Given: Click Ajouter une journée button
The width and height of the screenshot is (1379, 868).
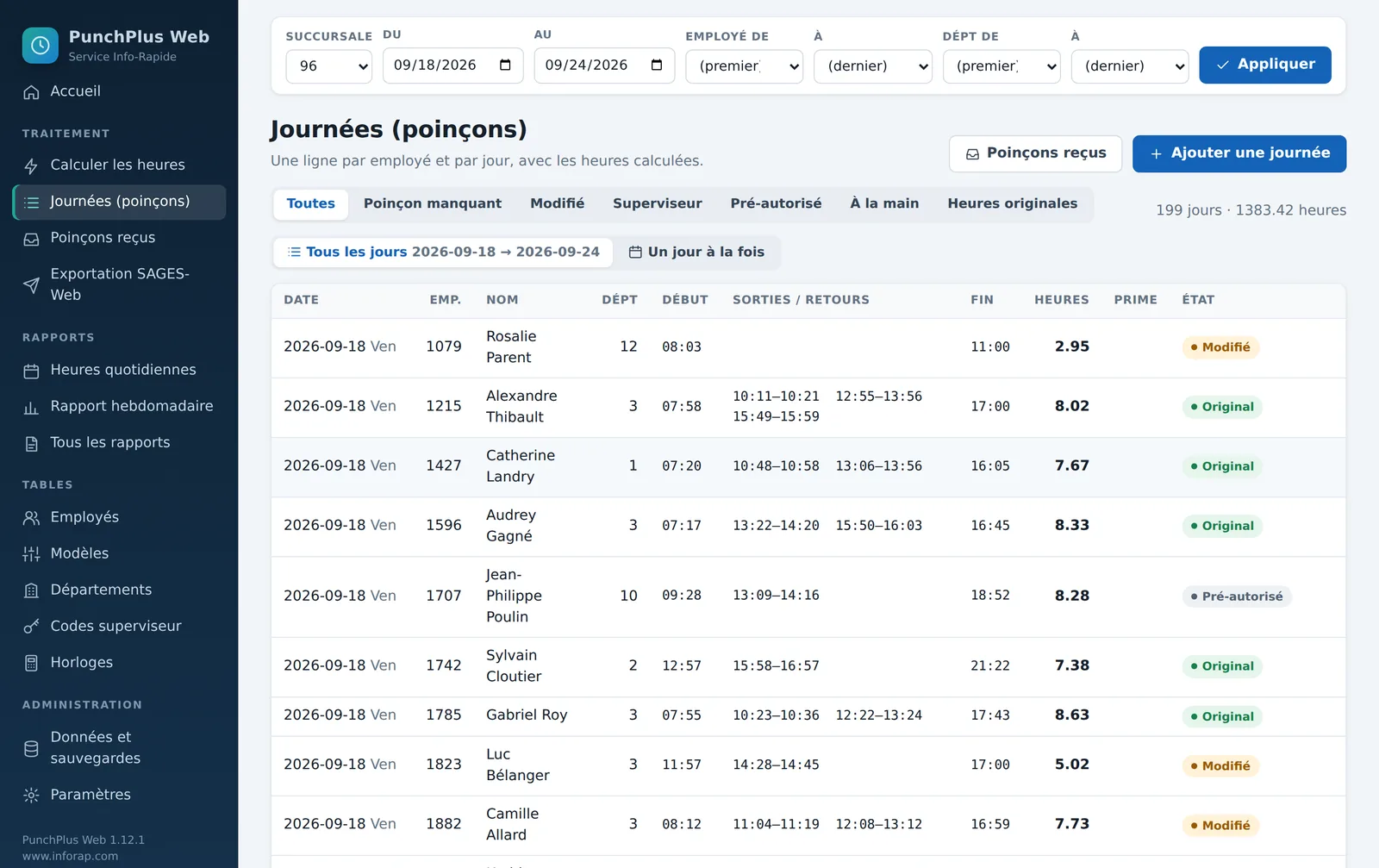Looking at the screenshot, I should tap(1239, 153).
